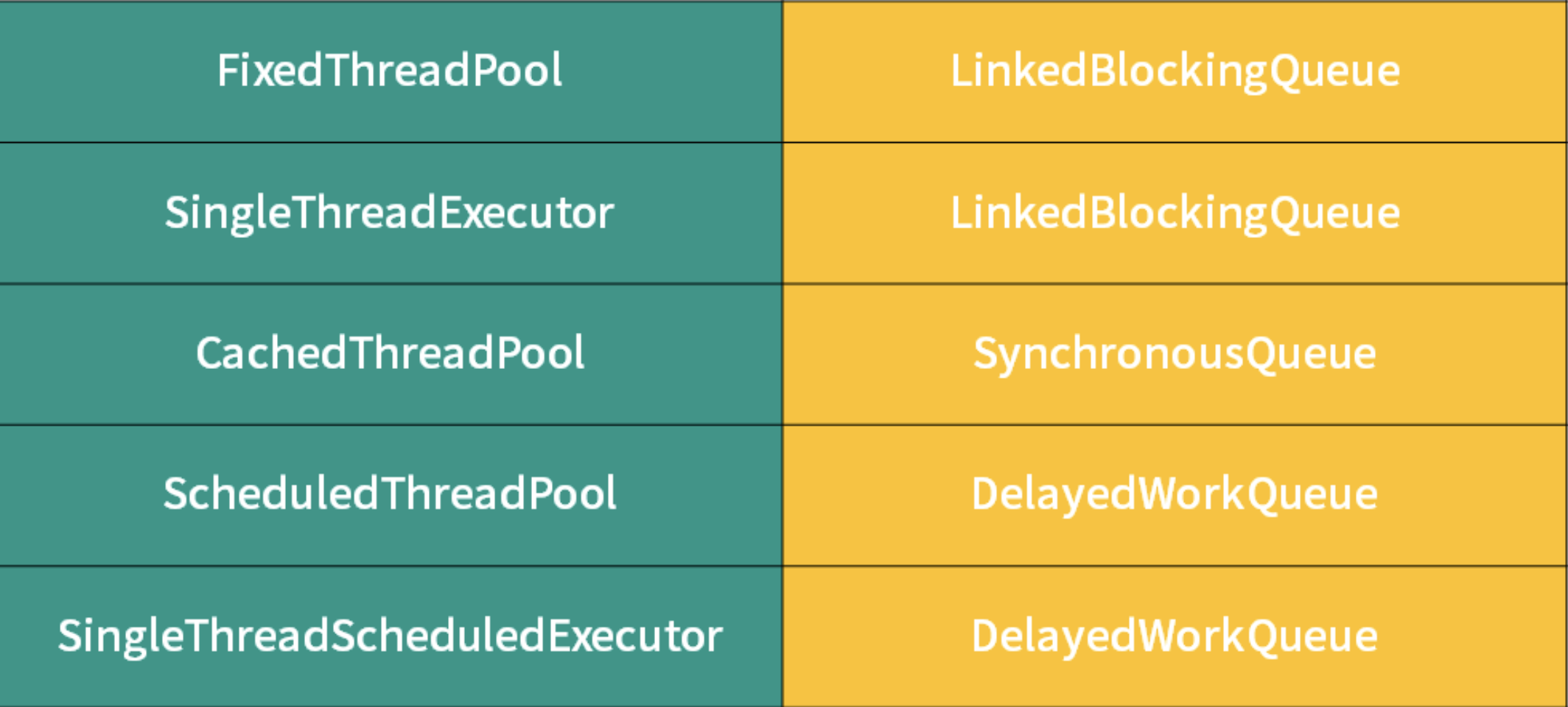Click the CachedThreadPool text label
This screenshot has height=707, width=1568.
click(390, 353)
